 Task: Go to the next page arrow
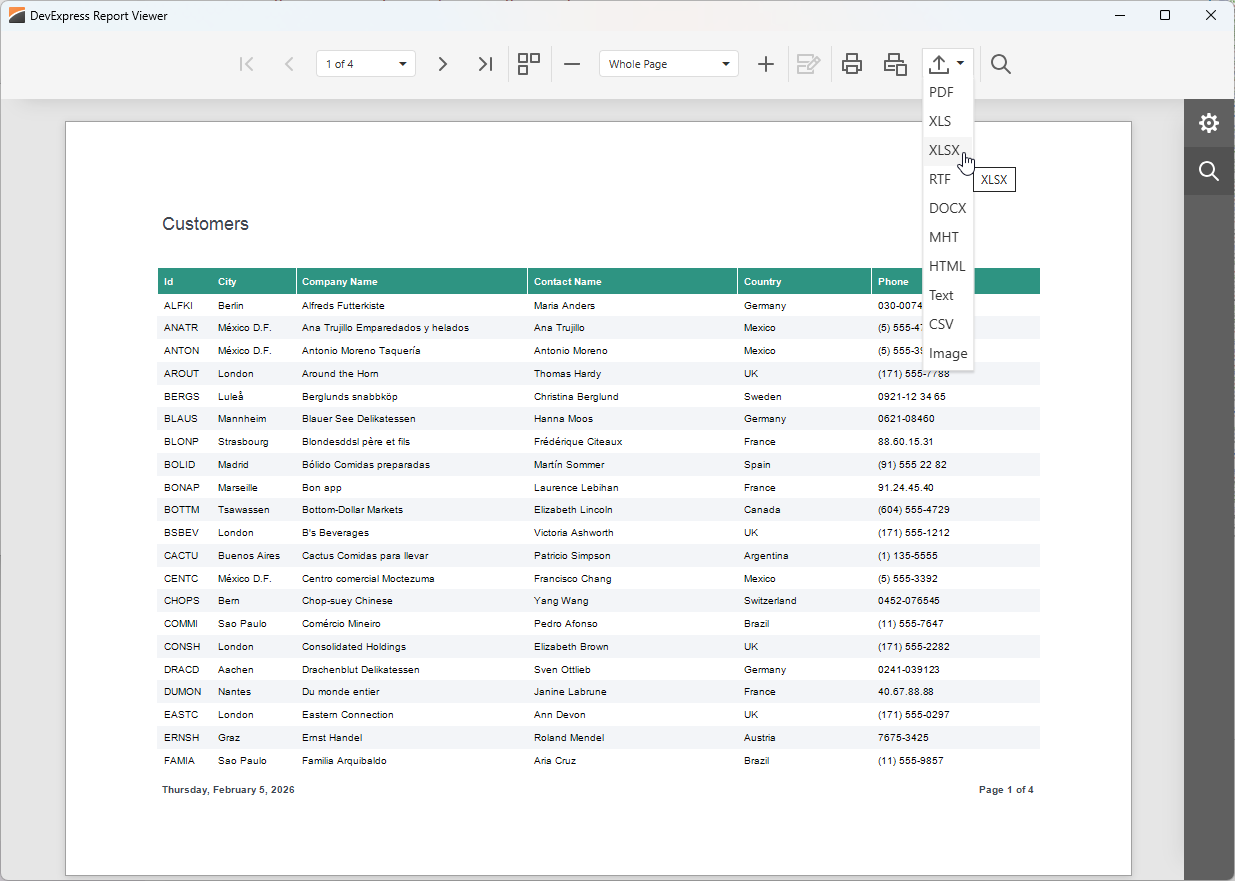[x=443, y=63]
